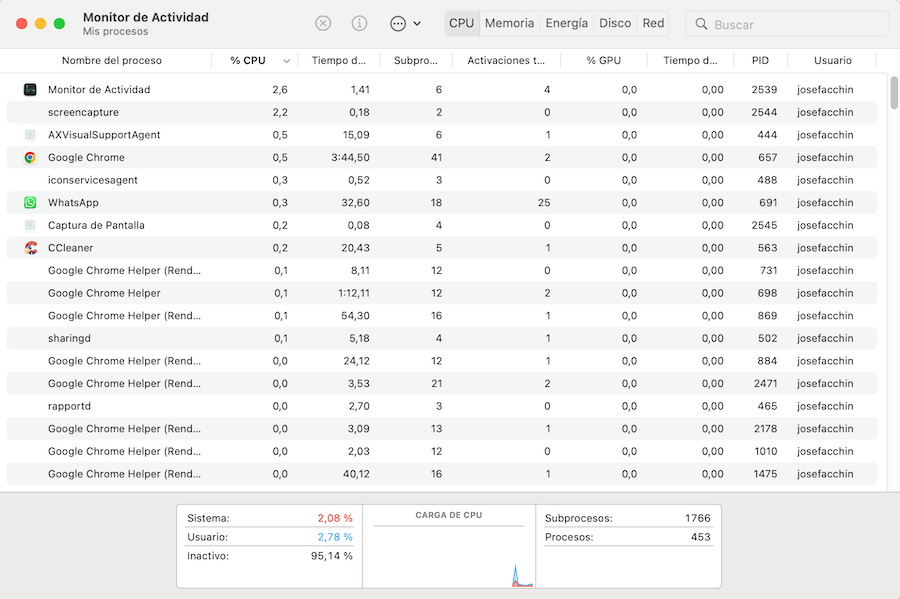900x599 pixels.
Task: Sort by the Usuario column header
Action: 832,60
